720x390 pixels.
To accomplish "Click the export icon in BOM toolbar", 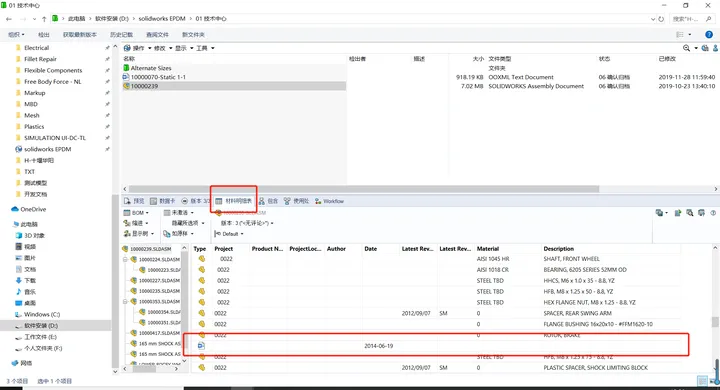I will click(x=677, y=213).
